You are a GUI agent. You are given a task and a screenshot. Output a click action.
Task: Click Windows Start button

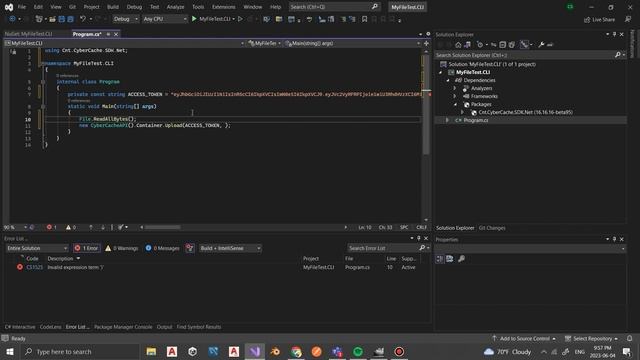point(9,351)
